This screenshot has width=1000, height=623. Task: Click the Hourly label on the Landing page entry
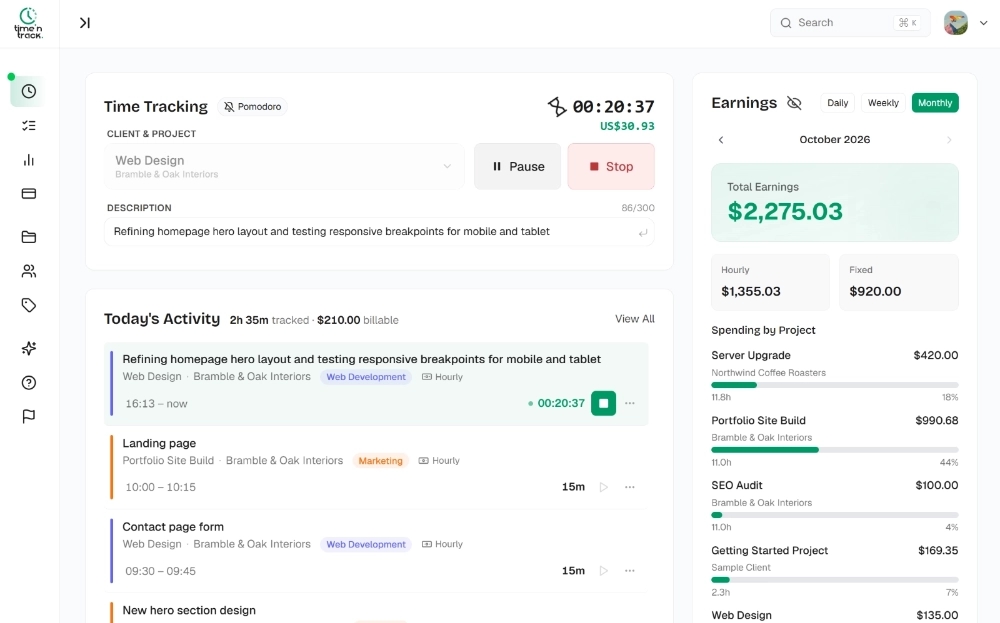point(439,460)
